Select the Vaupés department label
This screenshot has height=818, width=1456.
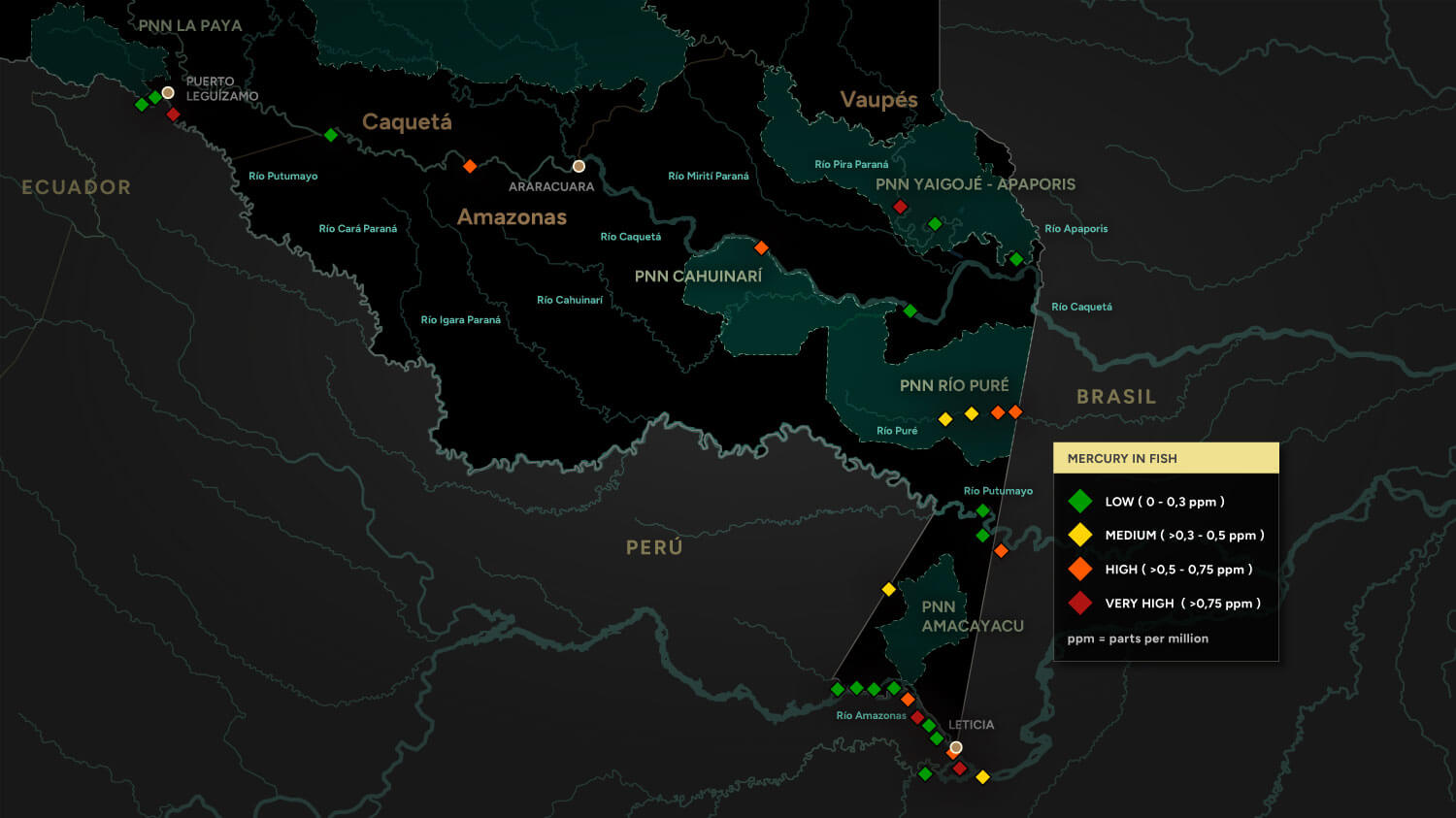pos(878,100)
